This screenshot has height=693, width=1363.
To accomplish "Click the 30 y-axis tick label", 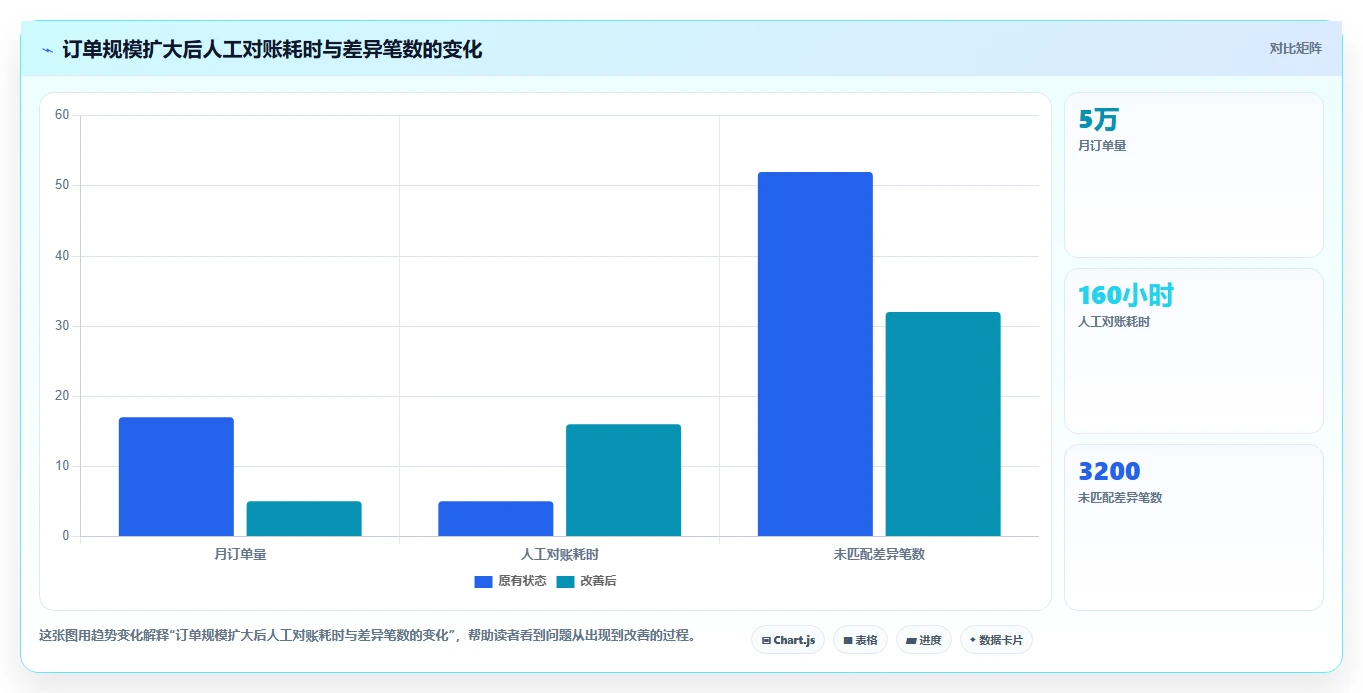I will [x=62, y=326].
